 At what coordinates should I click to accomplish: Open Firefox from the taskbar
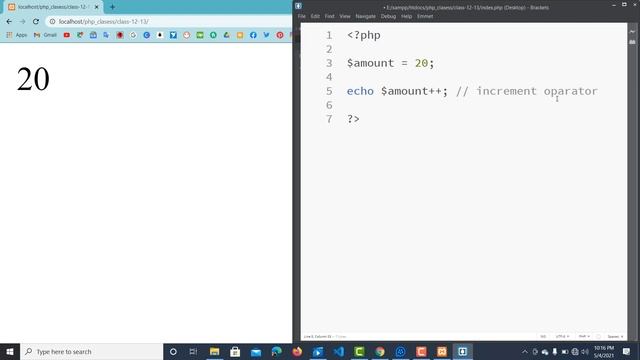click(x=297, y=351)
